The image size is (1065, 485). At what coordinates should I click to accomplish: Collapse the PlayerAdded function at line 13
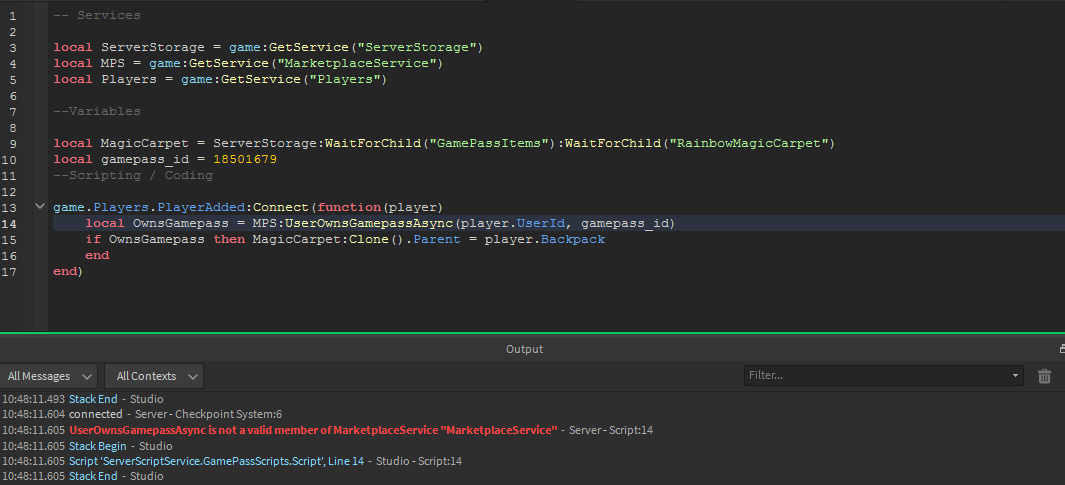point(39,207)
